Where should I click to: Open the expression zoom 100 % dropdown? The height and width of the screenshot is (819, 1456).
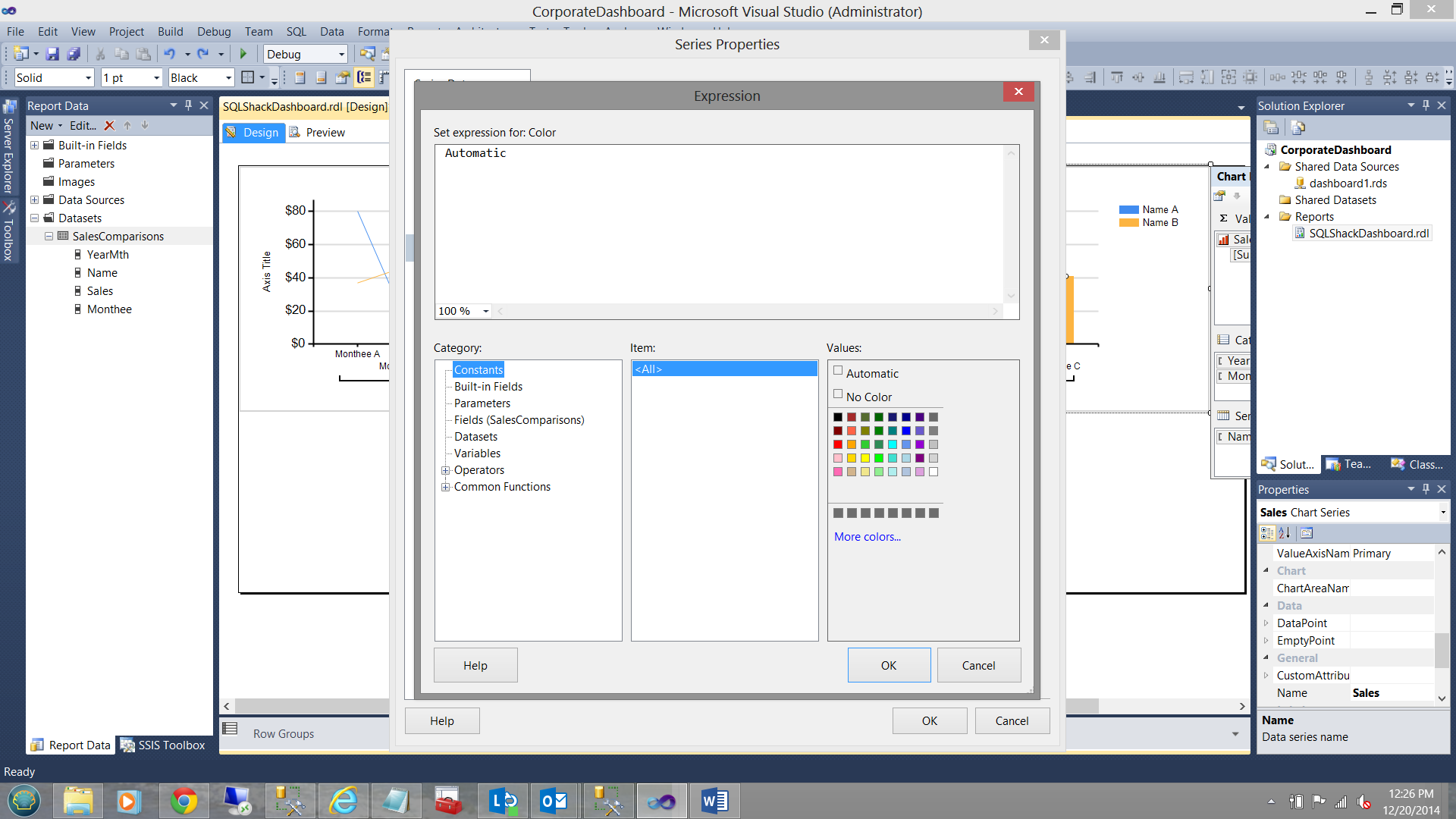tap(485, 311)
